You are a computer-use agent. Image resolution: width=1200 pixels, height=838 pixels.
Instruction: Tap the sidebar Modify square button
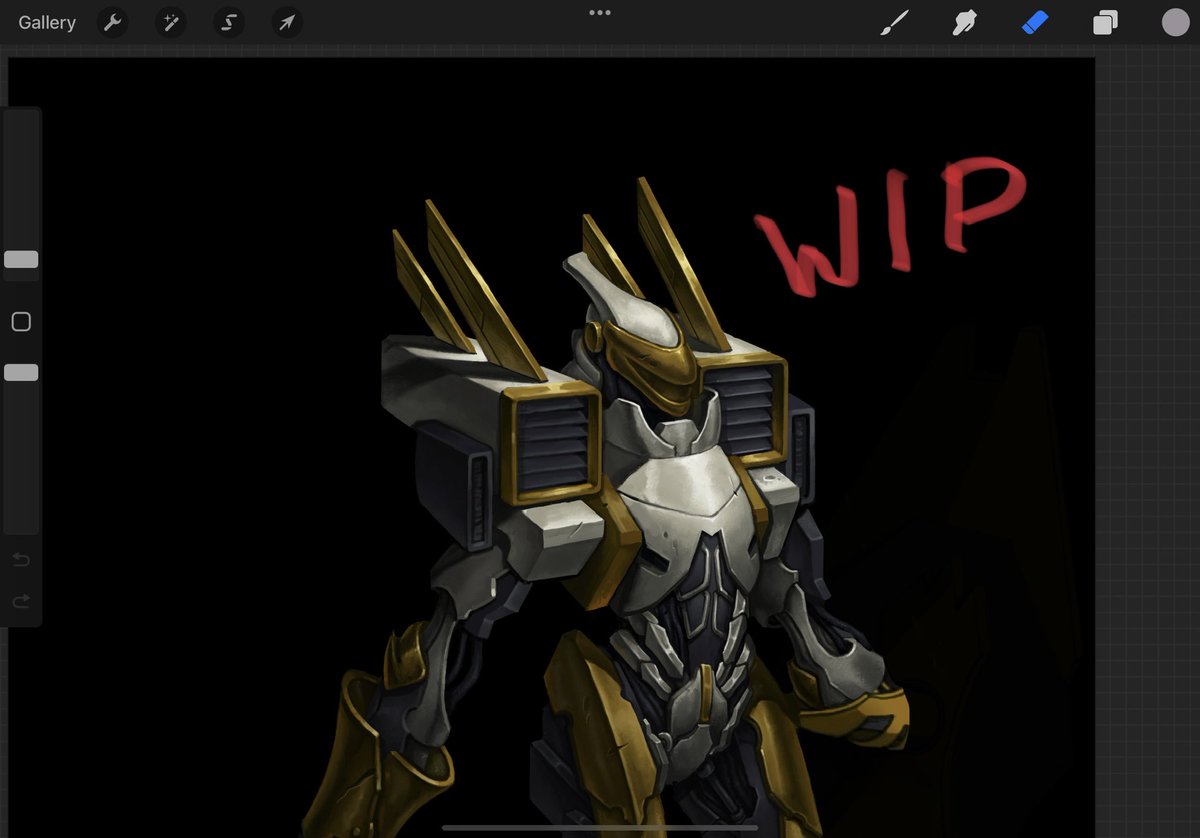[21, 322]
